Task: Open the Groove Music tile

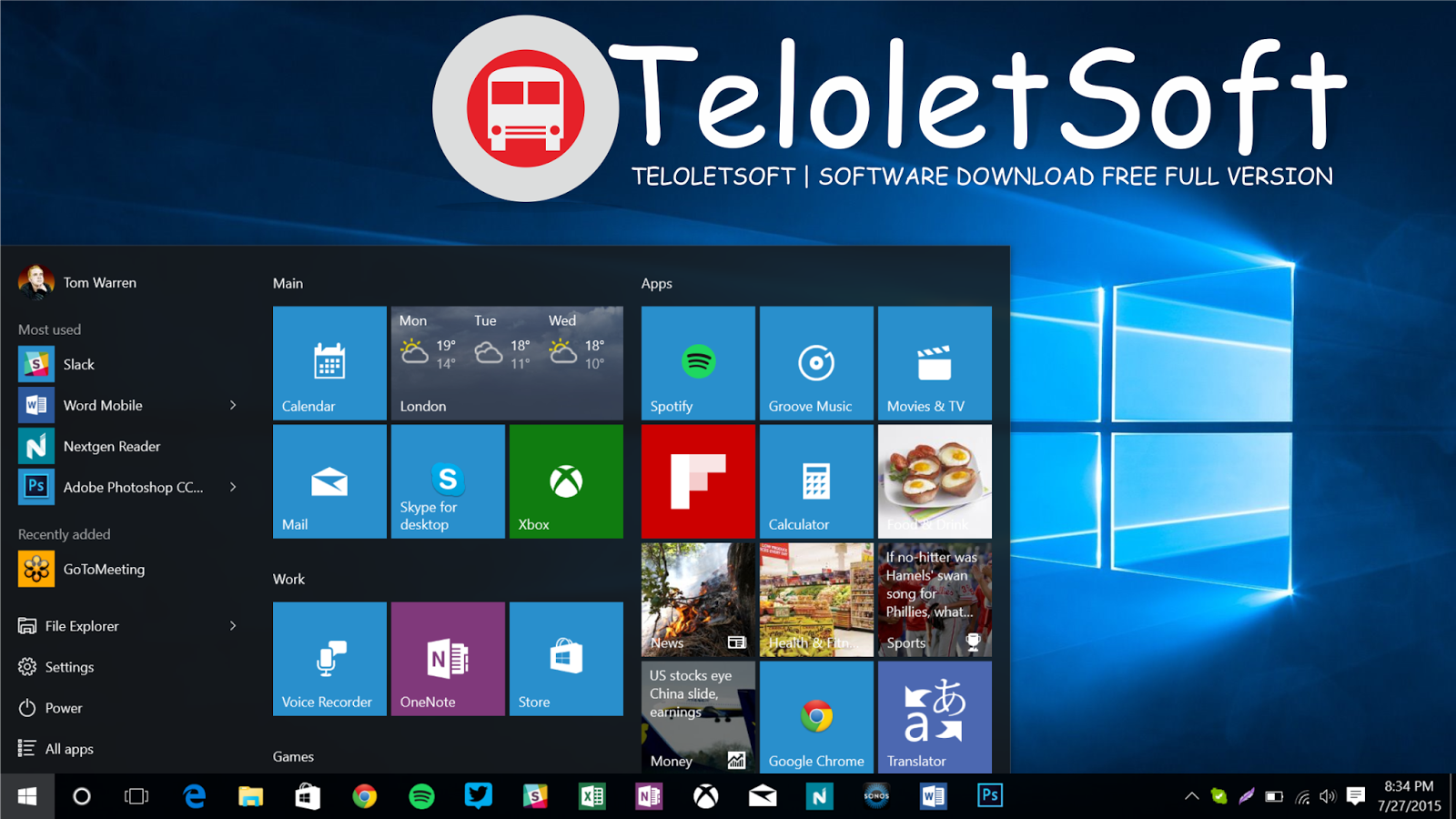Action: [816, 363]
